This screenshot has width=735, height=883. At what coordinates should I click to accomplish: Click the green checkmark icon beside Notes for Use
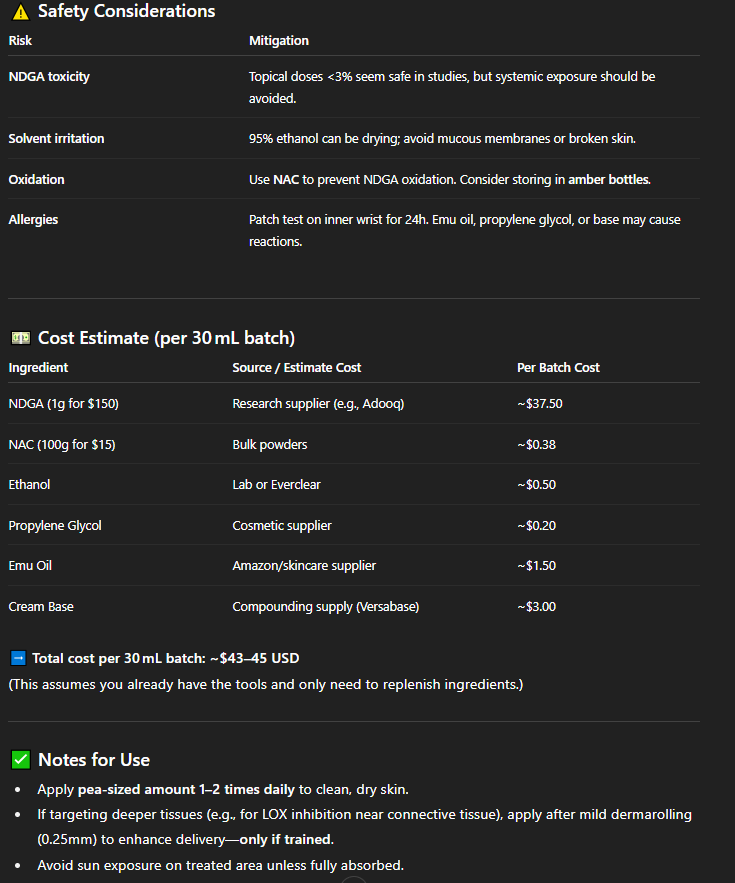click(x=21, y=760)
